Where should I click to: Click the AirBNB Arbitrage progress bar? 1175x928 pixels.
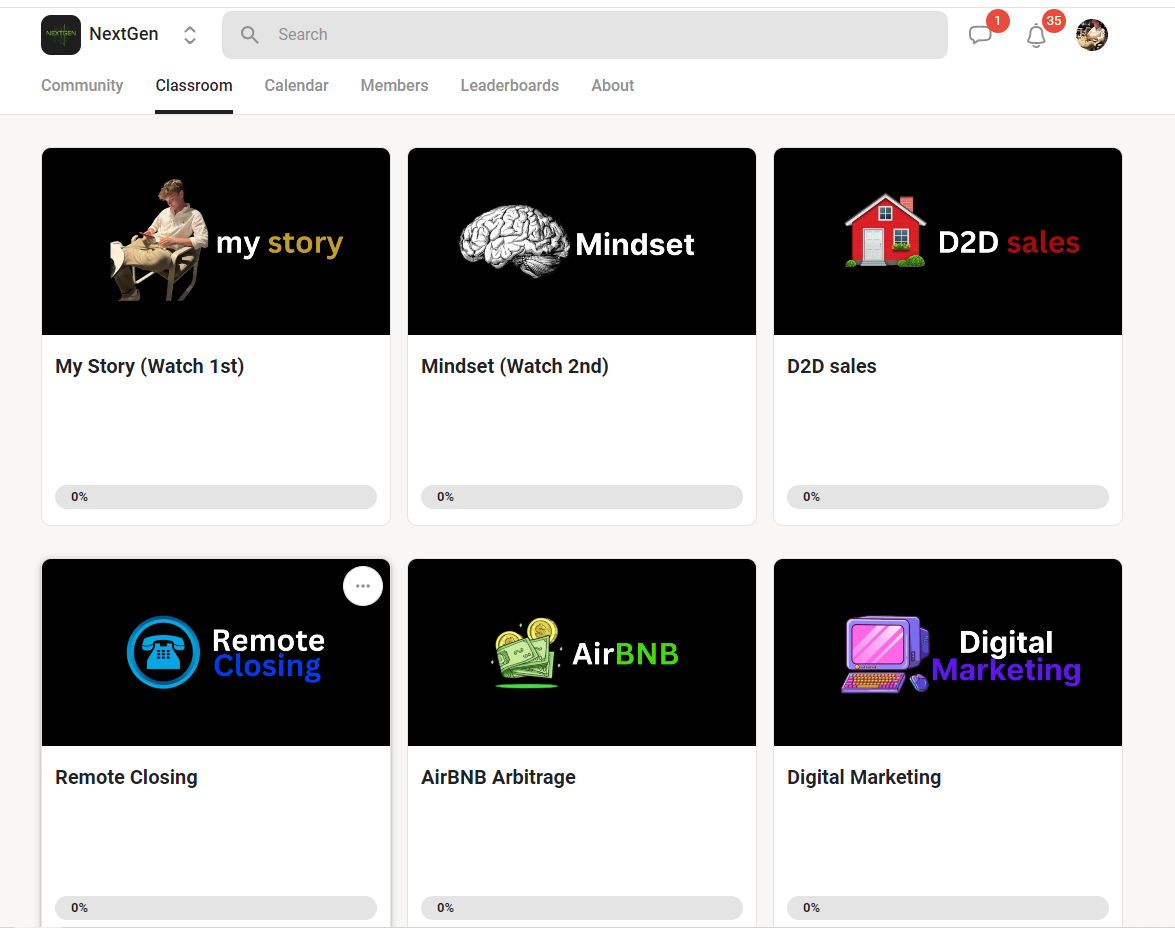(582, 908)
